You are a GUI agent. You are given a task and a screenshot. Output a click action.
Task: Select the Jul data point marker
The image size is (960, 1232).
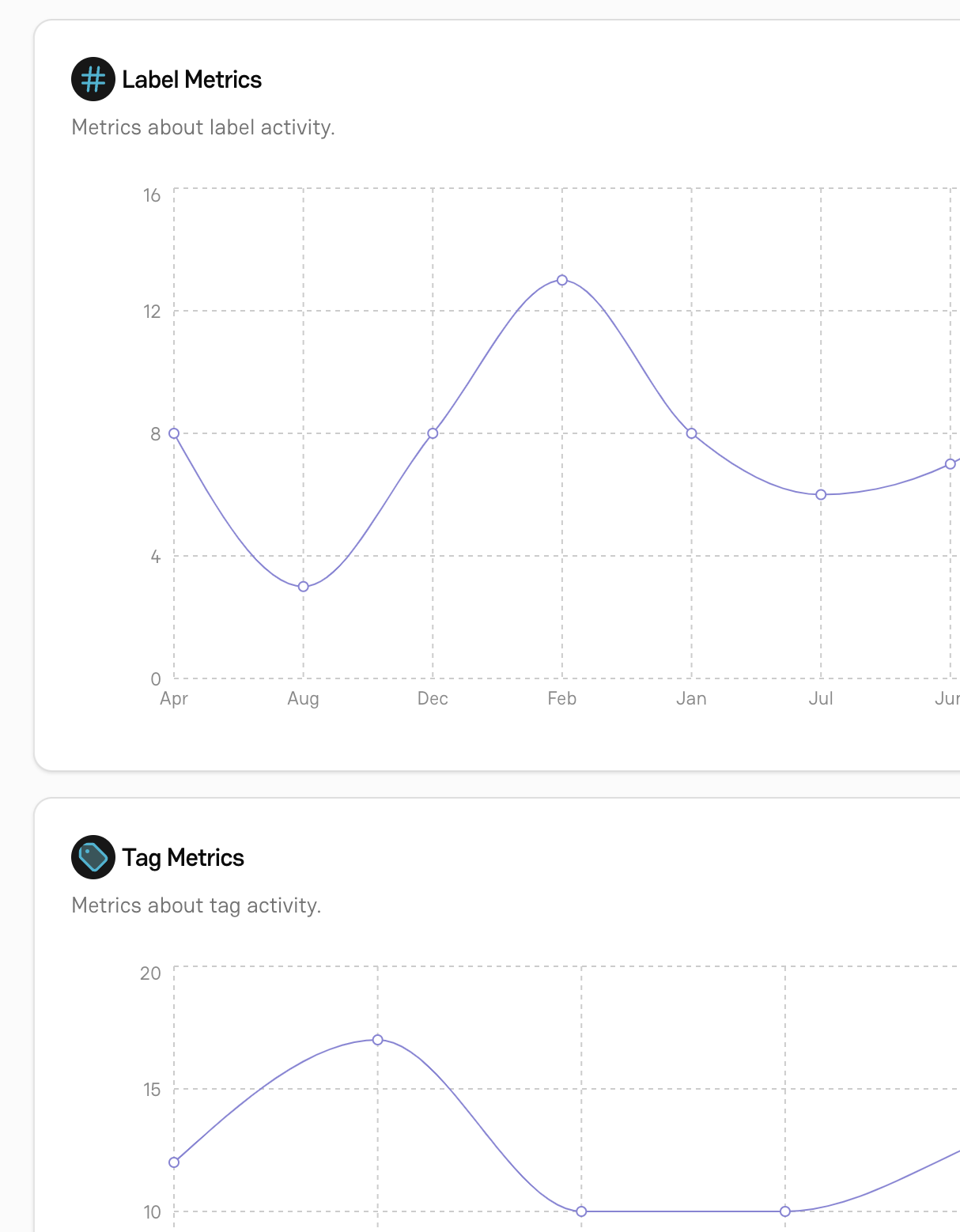point(821,494)
